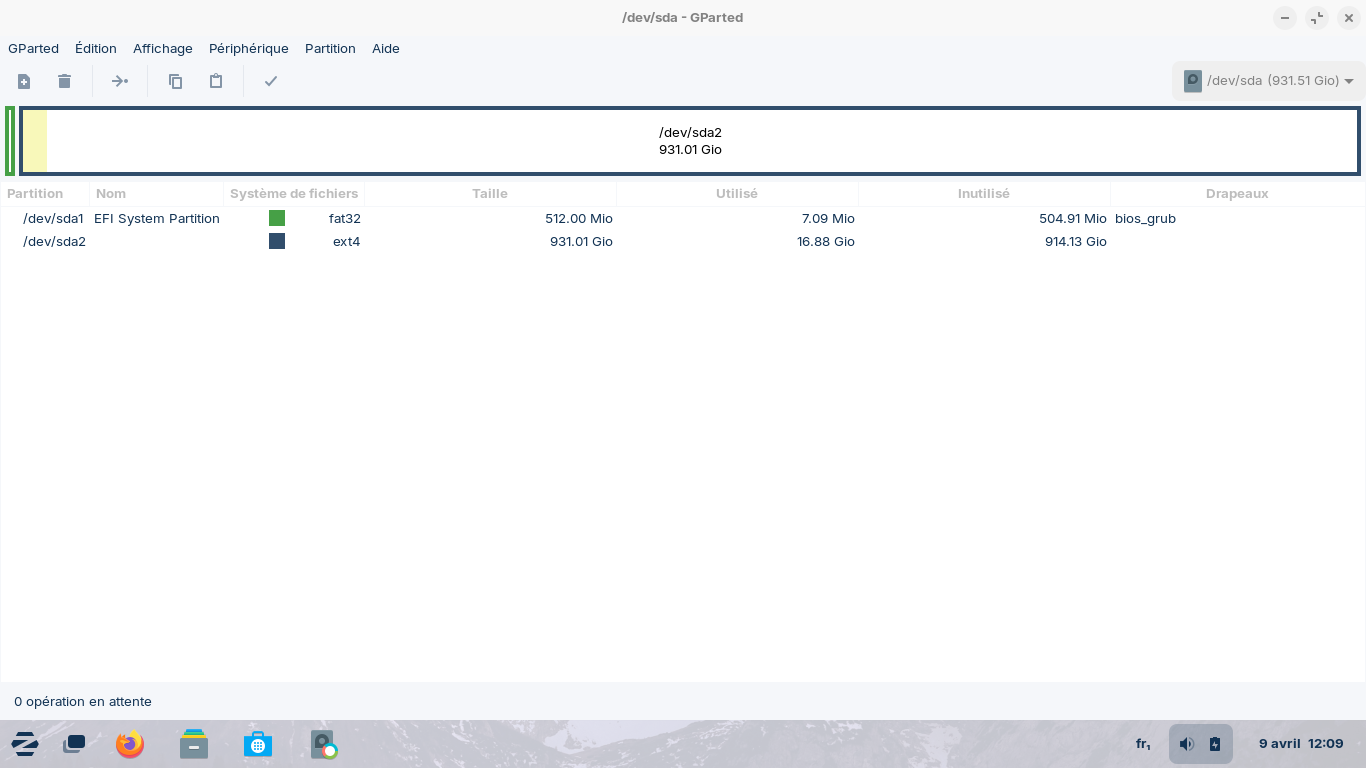Click the Delete partition trash icon
Viewport: 1366px width, 768px height.
click(64, 81)
